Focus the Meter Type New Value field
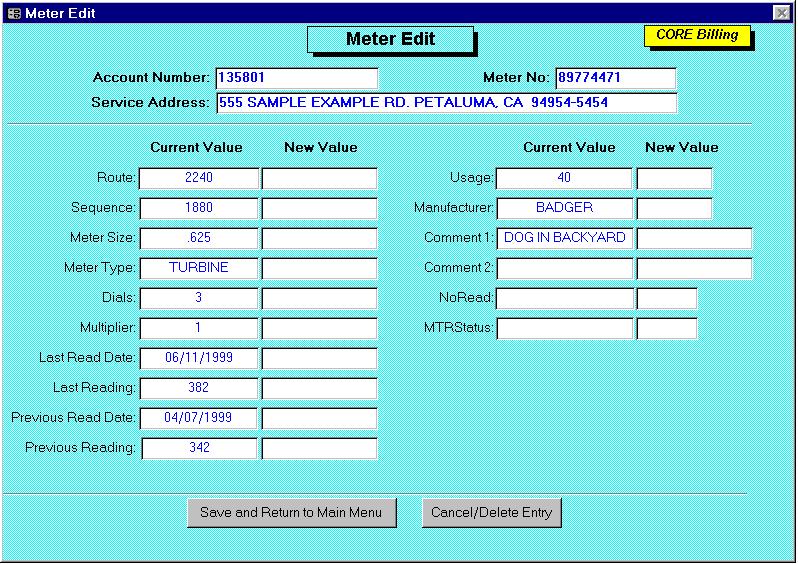 tap(320, 269)
